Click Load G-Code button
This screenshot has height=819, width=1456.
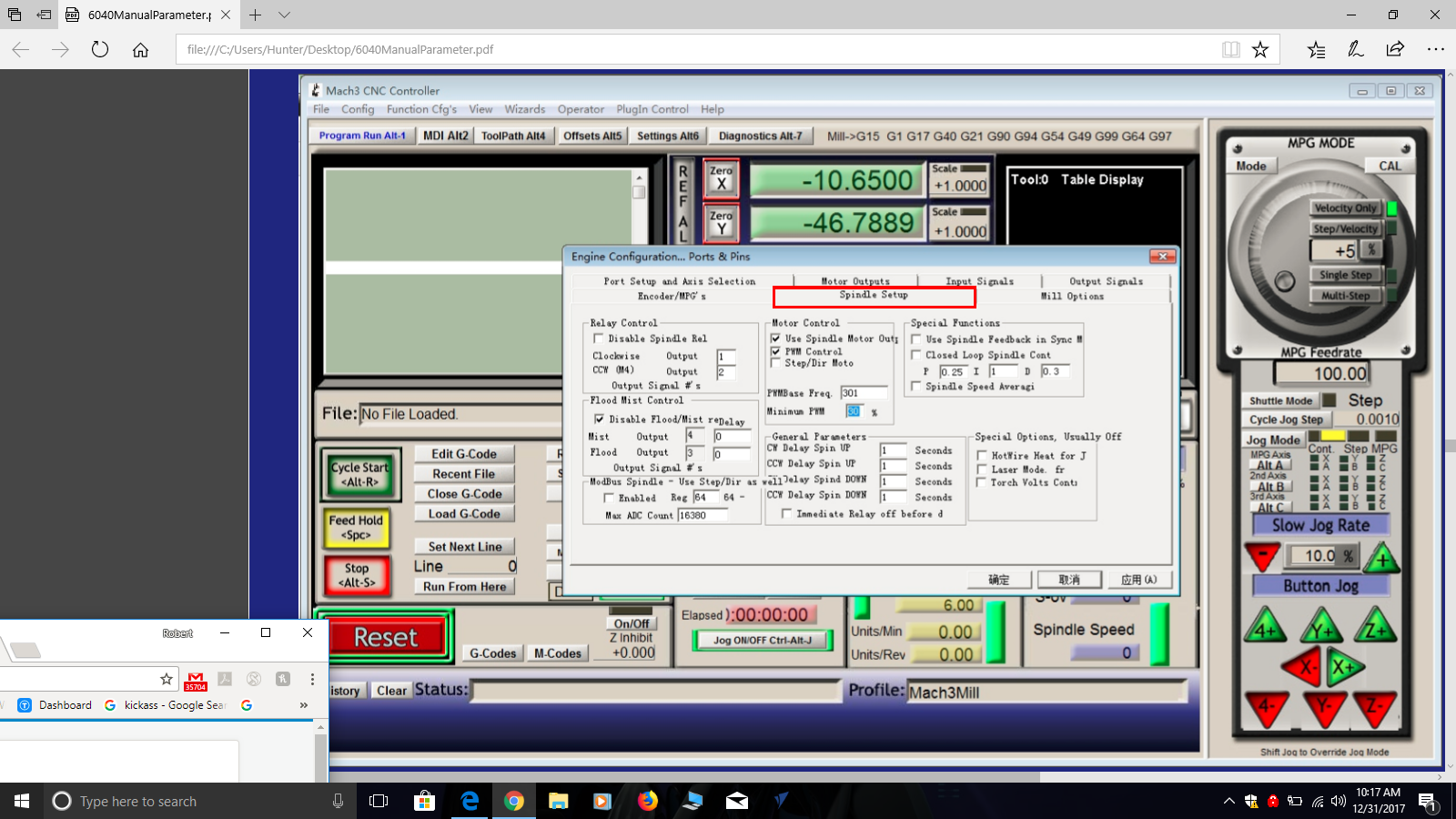pyautogui.click(x=464, y=513)
